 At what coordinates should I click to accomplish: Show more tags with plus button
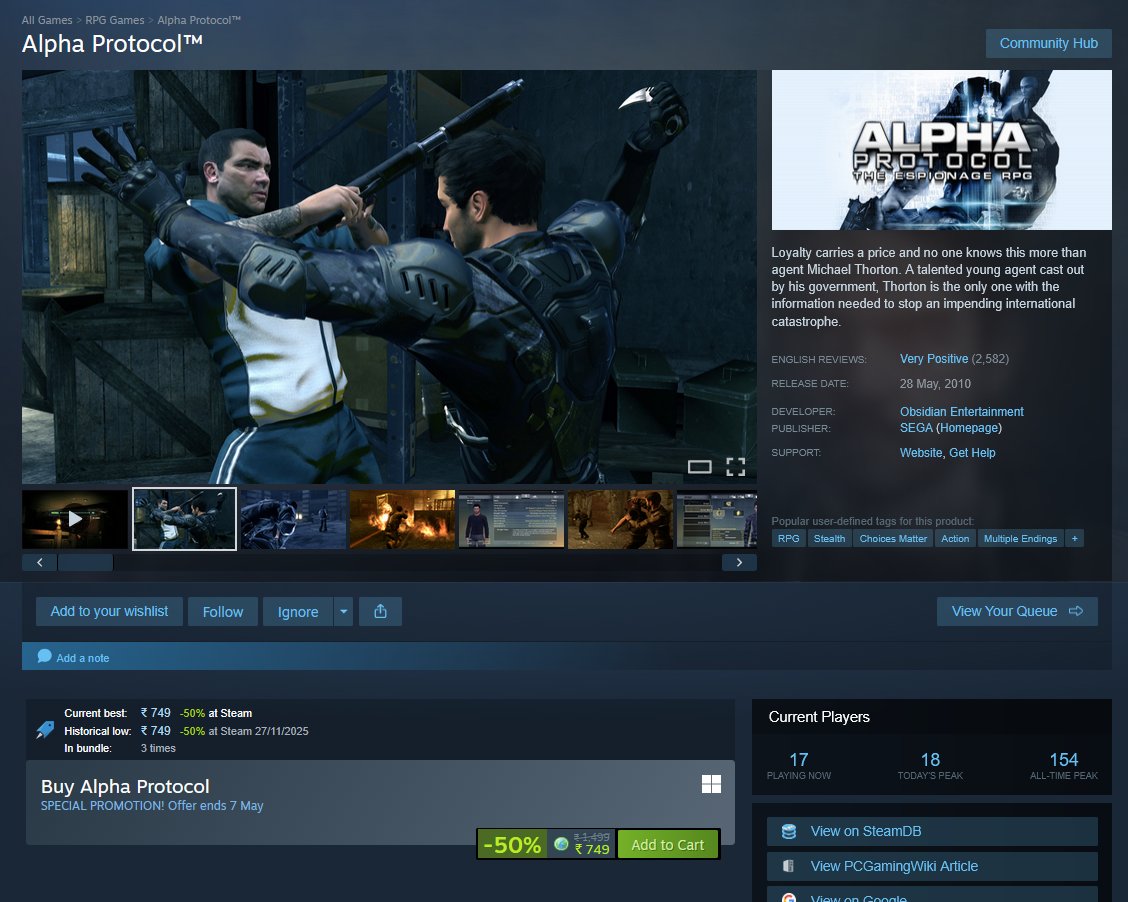1074,538
